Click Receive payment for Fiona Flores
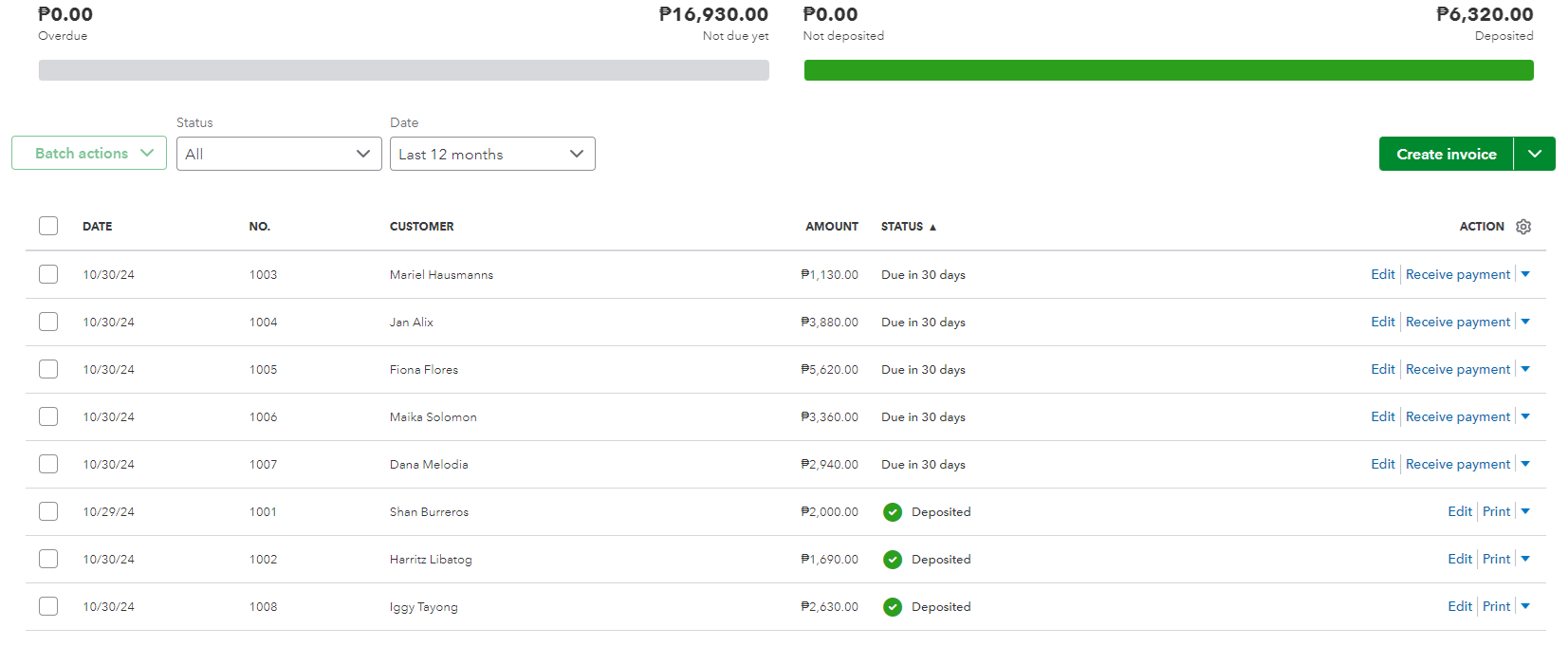This screenshot has height=646, width=1568. [x=1457, y=369]
